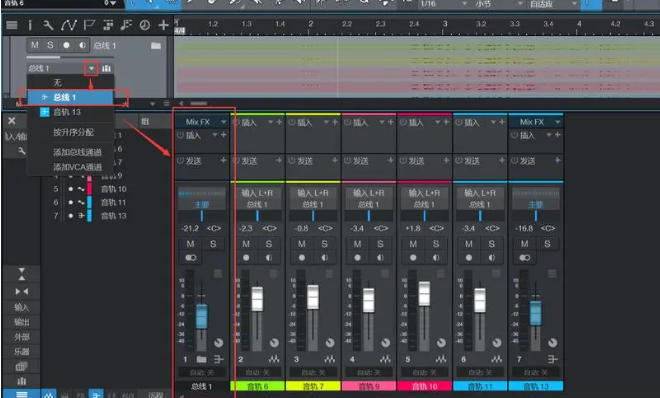Close the mixer console with X icon
660x398 pixels.
[11, 121]
